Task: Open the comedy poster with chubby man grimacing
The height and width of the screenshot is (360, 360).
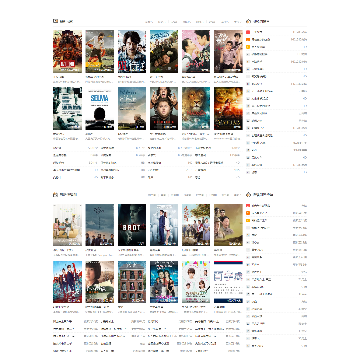Action: click(x=164, y=108)
